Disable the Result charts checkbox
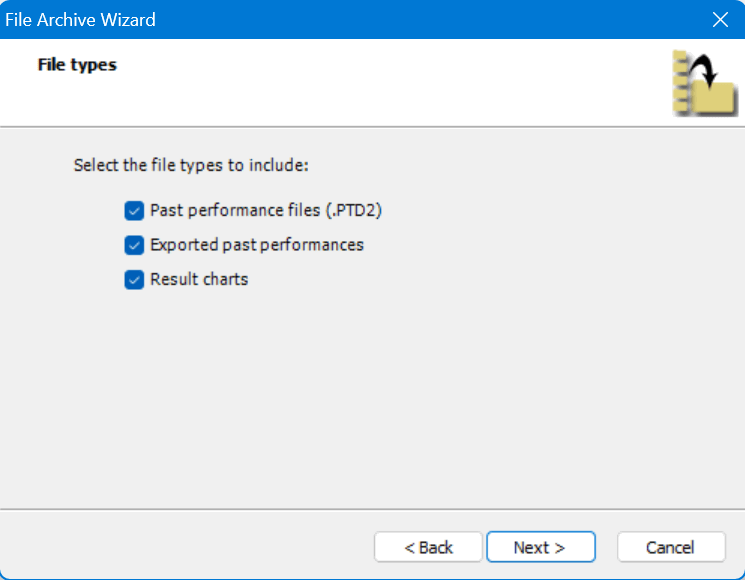Image resolution: width=745 pixels, height=580 pixels. (134, 280)
